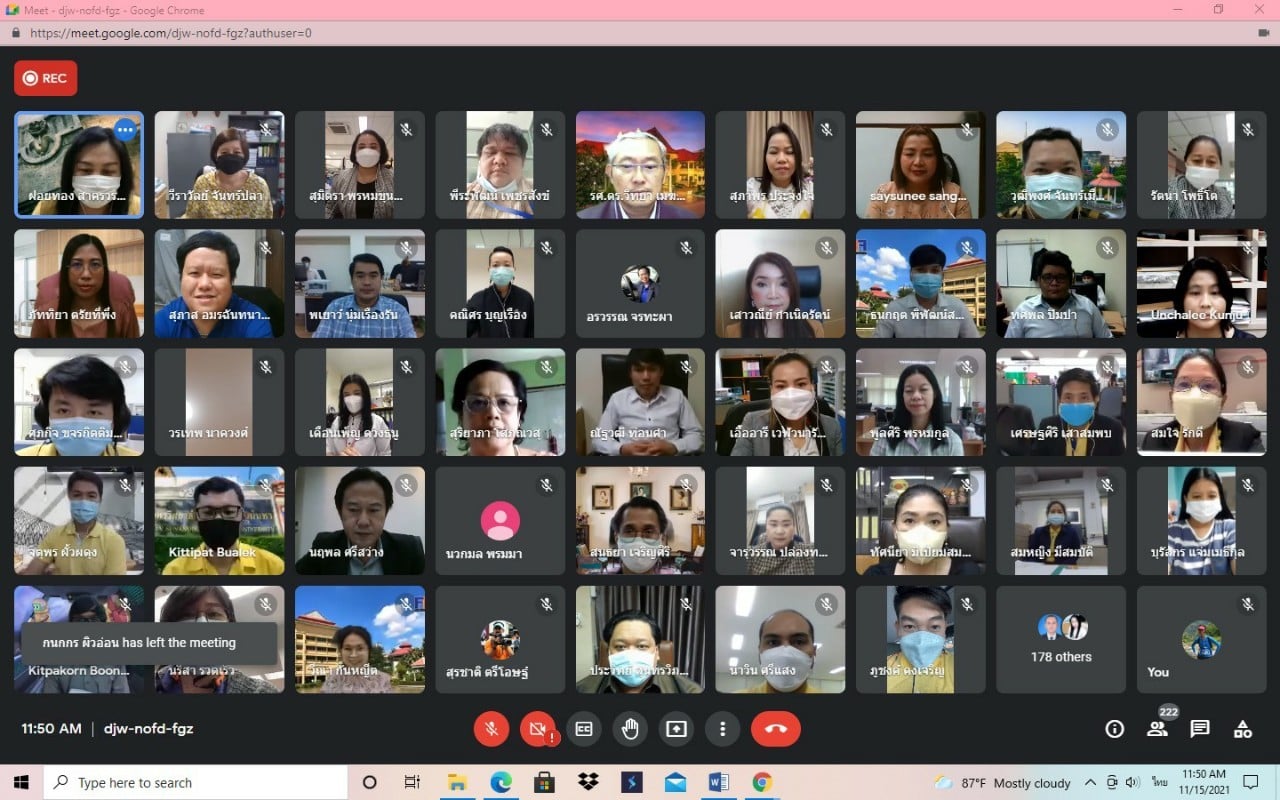Click the Windows taskbar search box
Image resolution: width=1280 pixels, height=800 pixels.
pyautogui.click(x=195, y=782)
